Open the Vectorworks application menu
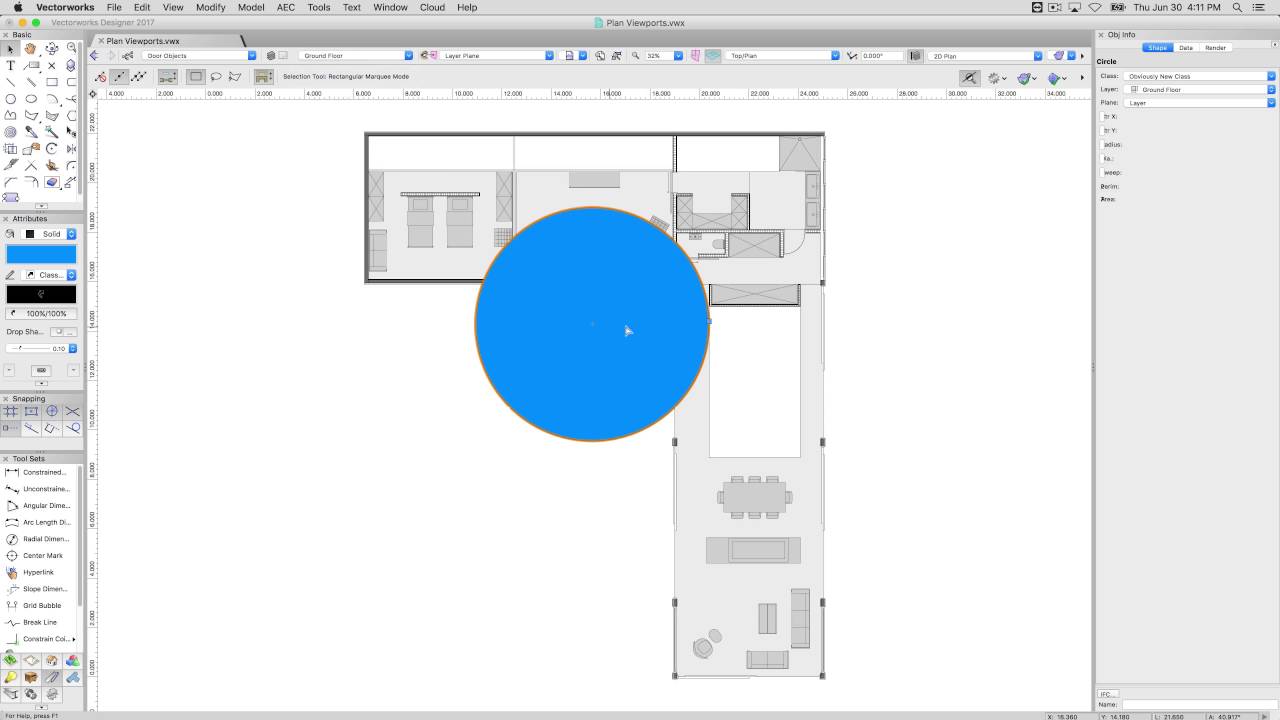This screenshot has height=720, width=1280. (65, 7)
